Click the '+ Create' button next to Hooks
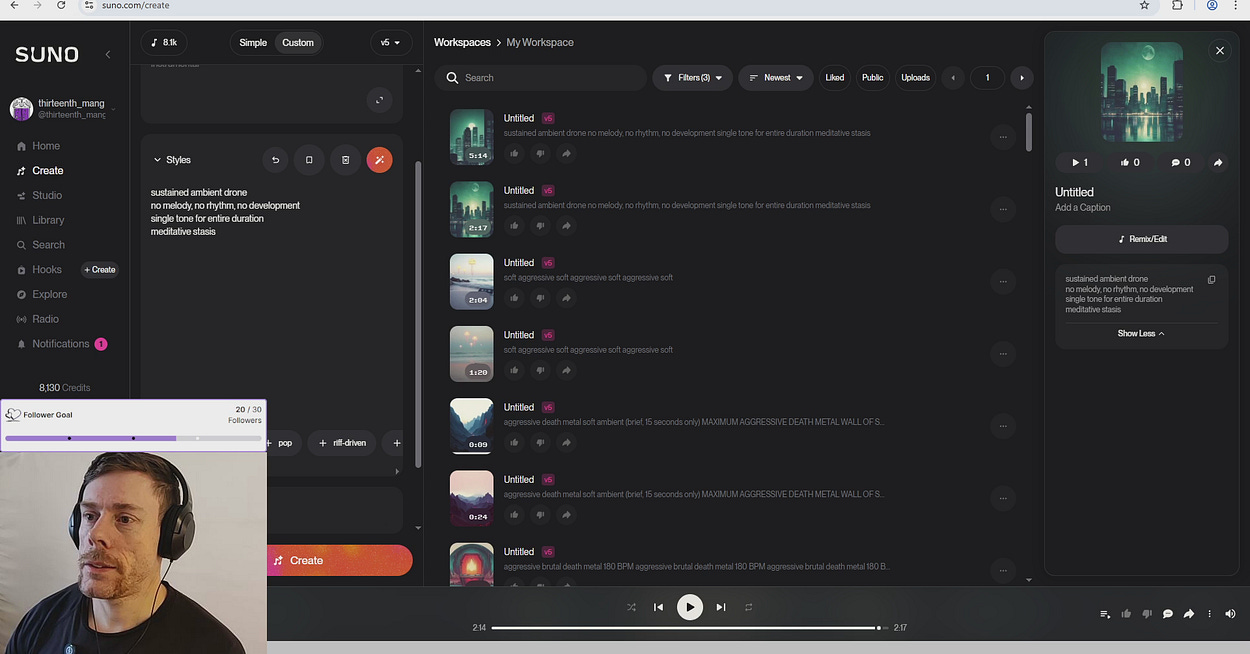 (100, 270)
